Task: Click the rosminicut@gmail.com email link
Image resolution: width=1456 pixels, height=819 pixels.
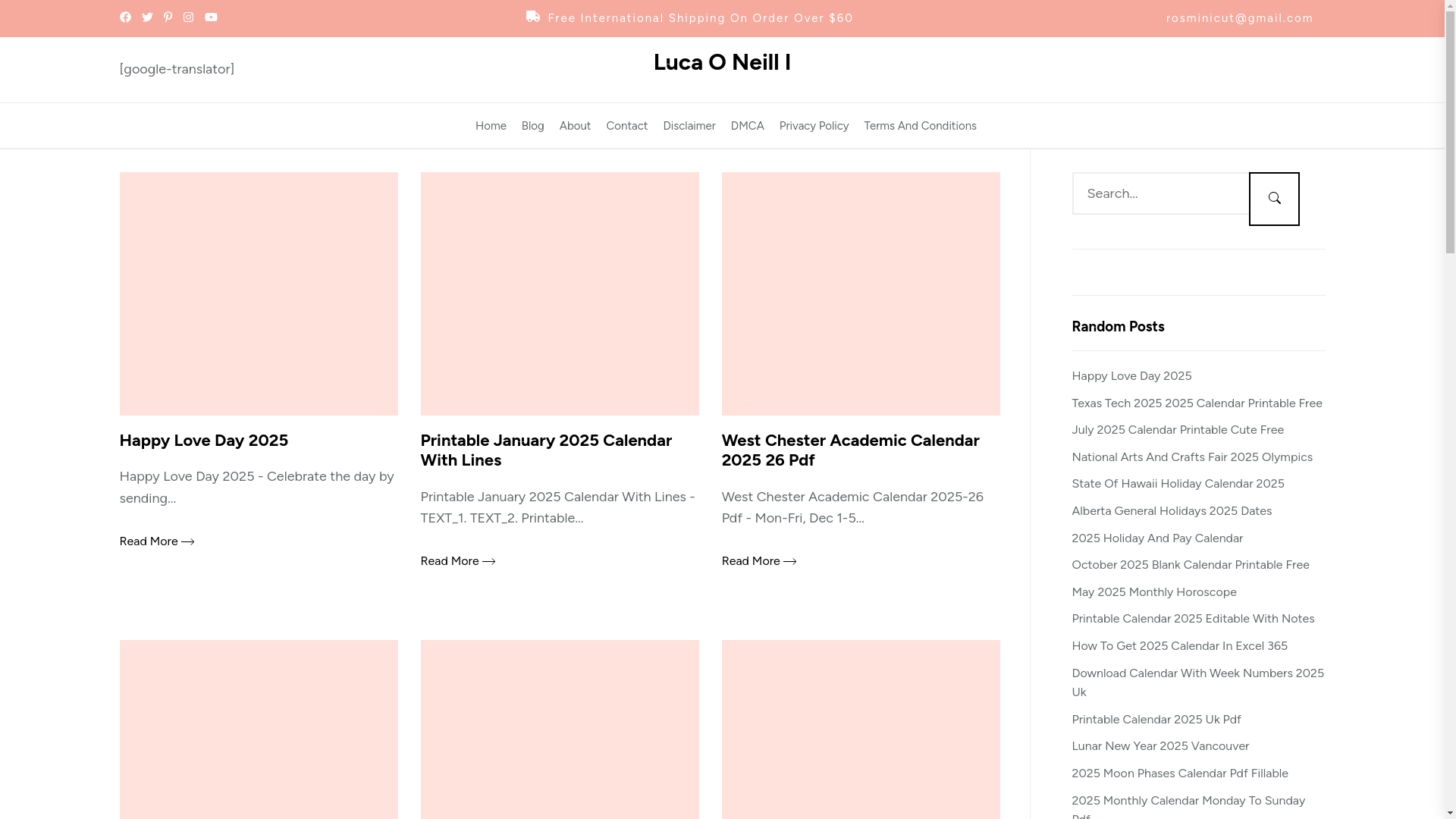Action: click(x=1239, y=18)
